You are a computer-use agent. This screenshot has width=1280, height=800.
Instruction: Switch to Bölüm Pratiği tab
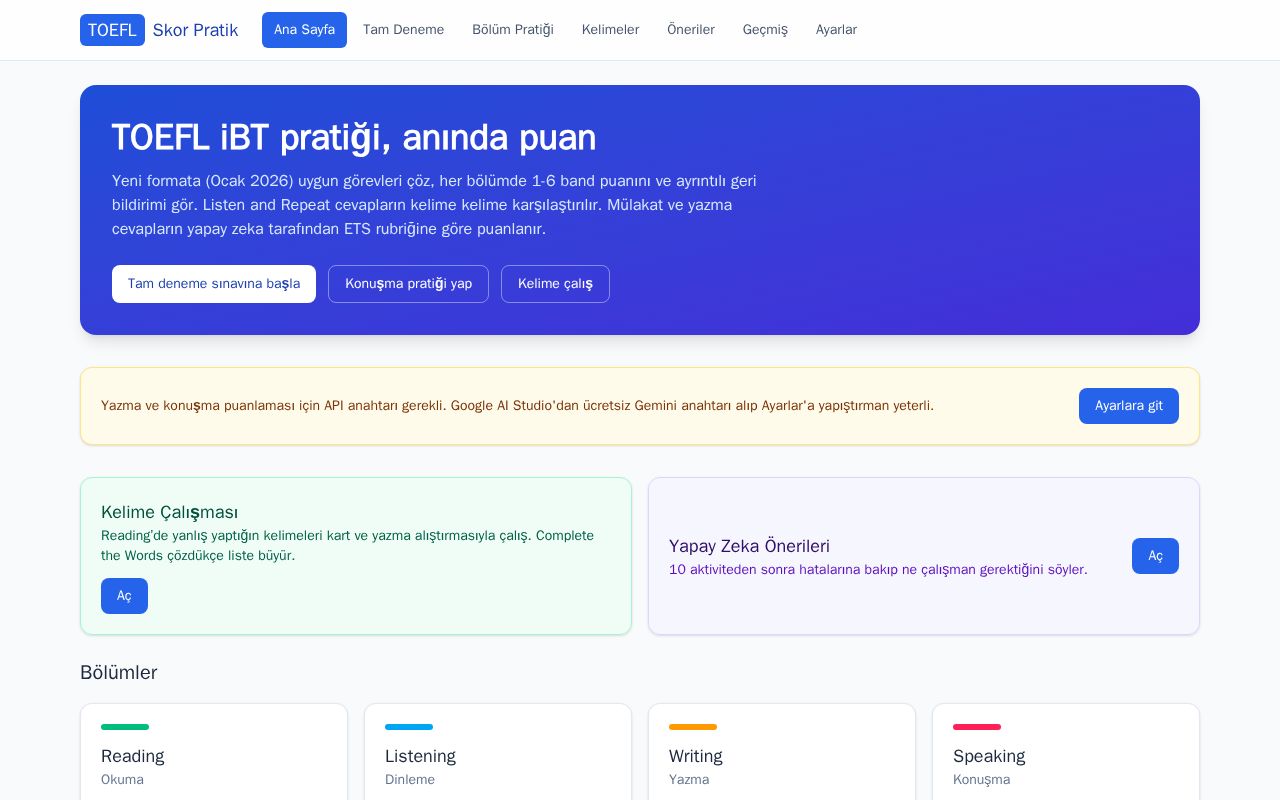click(513, 30)
